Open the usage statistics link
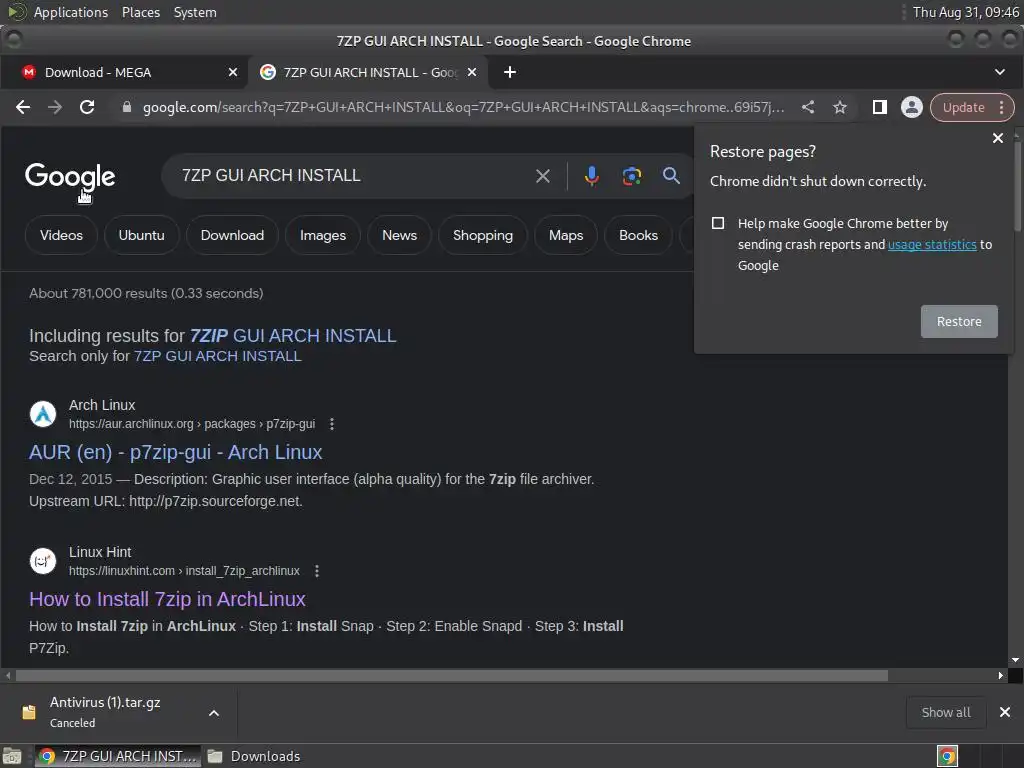Image resolution: width=1024 pixels, height=768 pixels. [x=932, y=244]
